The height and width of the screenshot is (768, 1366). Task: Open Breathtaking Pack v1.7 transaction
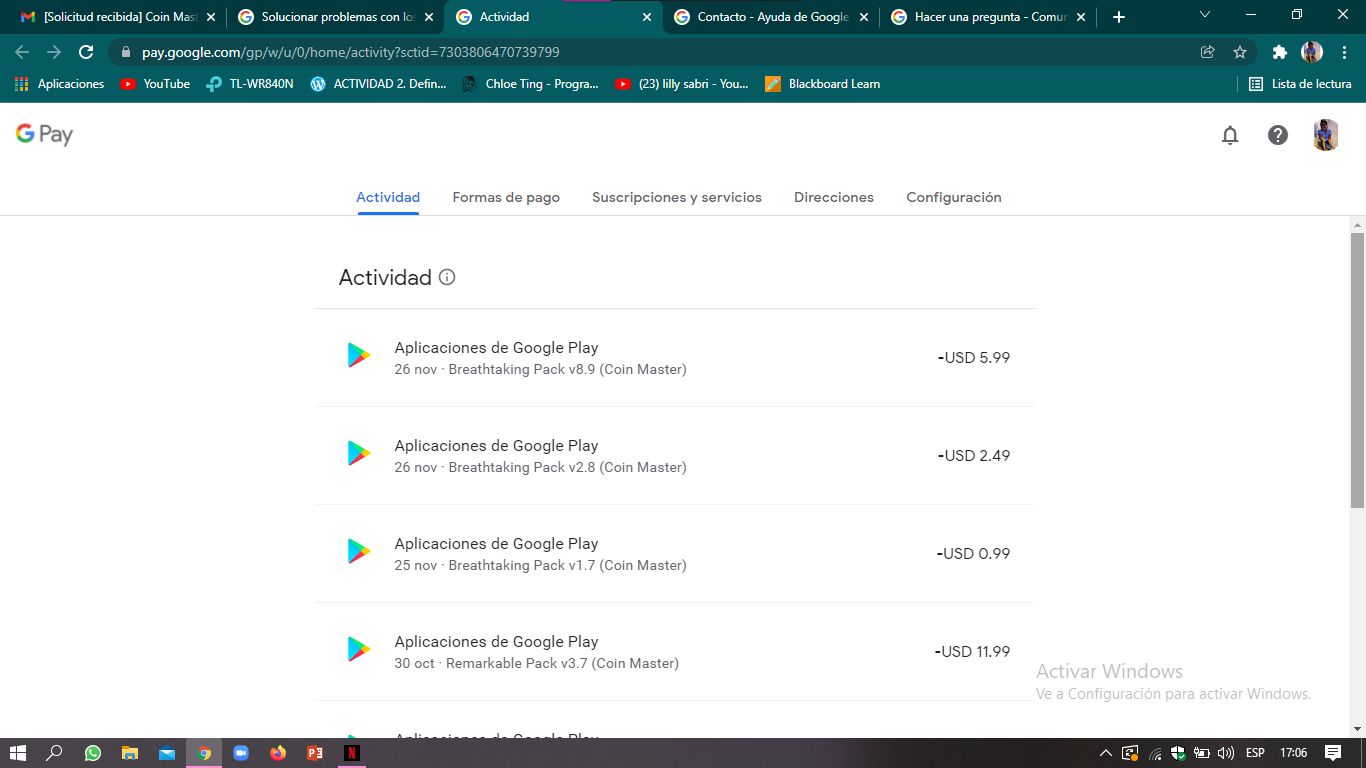[x=675, y=554]
